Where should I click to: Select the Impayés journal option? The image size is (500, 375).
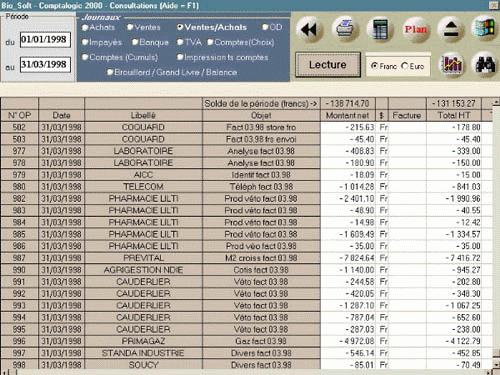click(x=102, y=42)
